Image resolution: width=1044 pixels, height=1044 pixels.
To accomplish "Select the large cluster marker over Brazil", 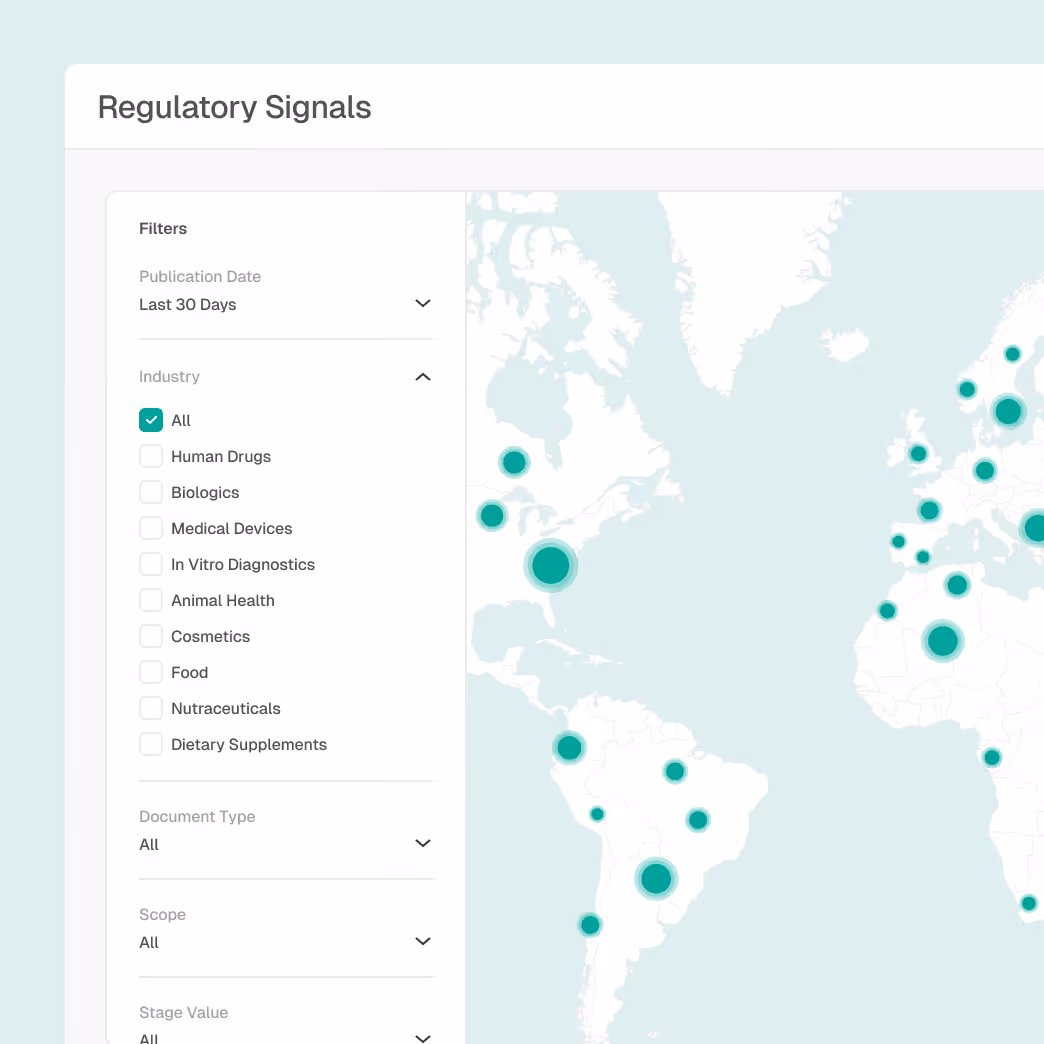I will [656, 879].
